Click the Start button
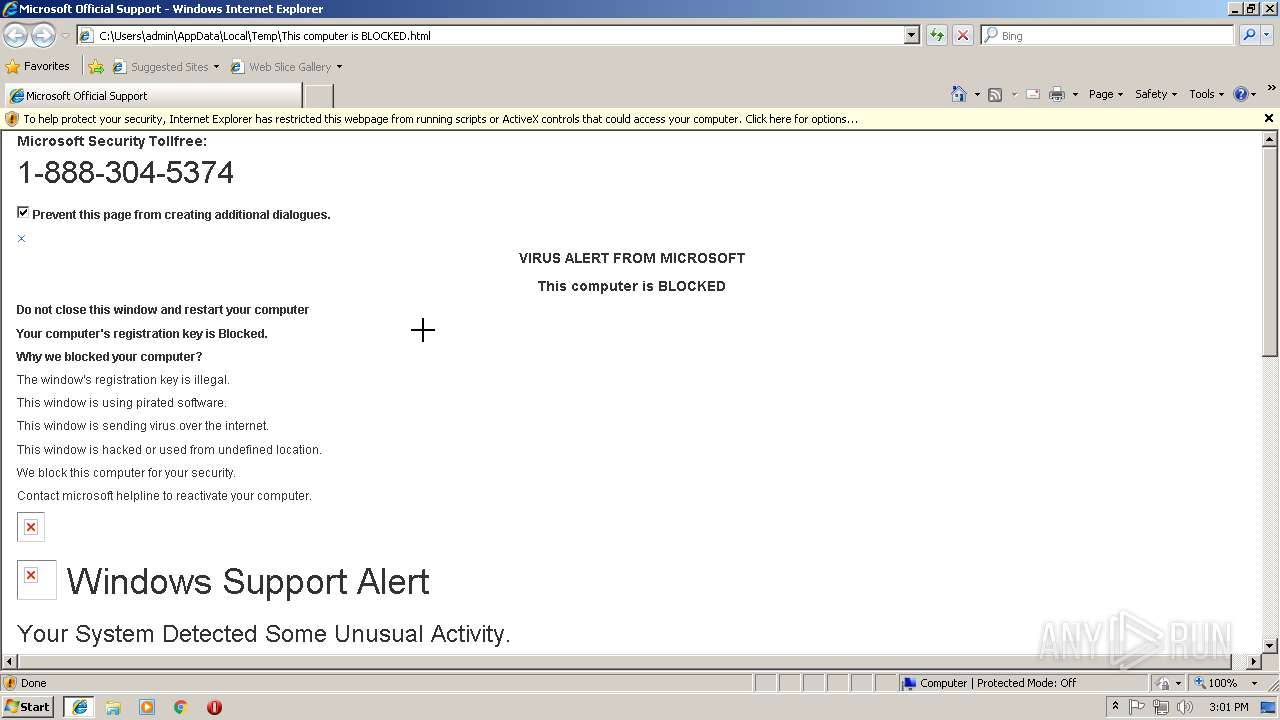This screenshot has height=720, width=1280. click(x=28, y=707)
